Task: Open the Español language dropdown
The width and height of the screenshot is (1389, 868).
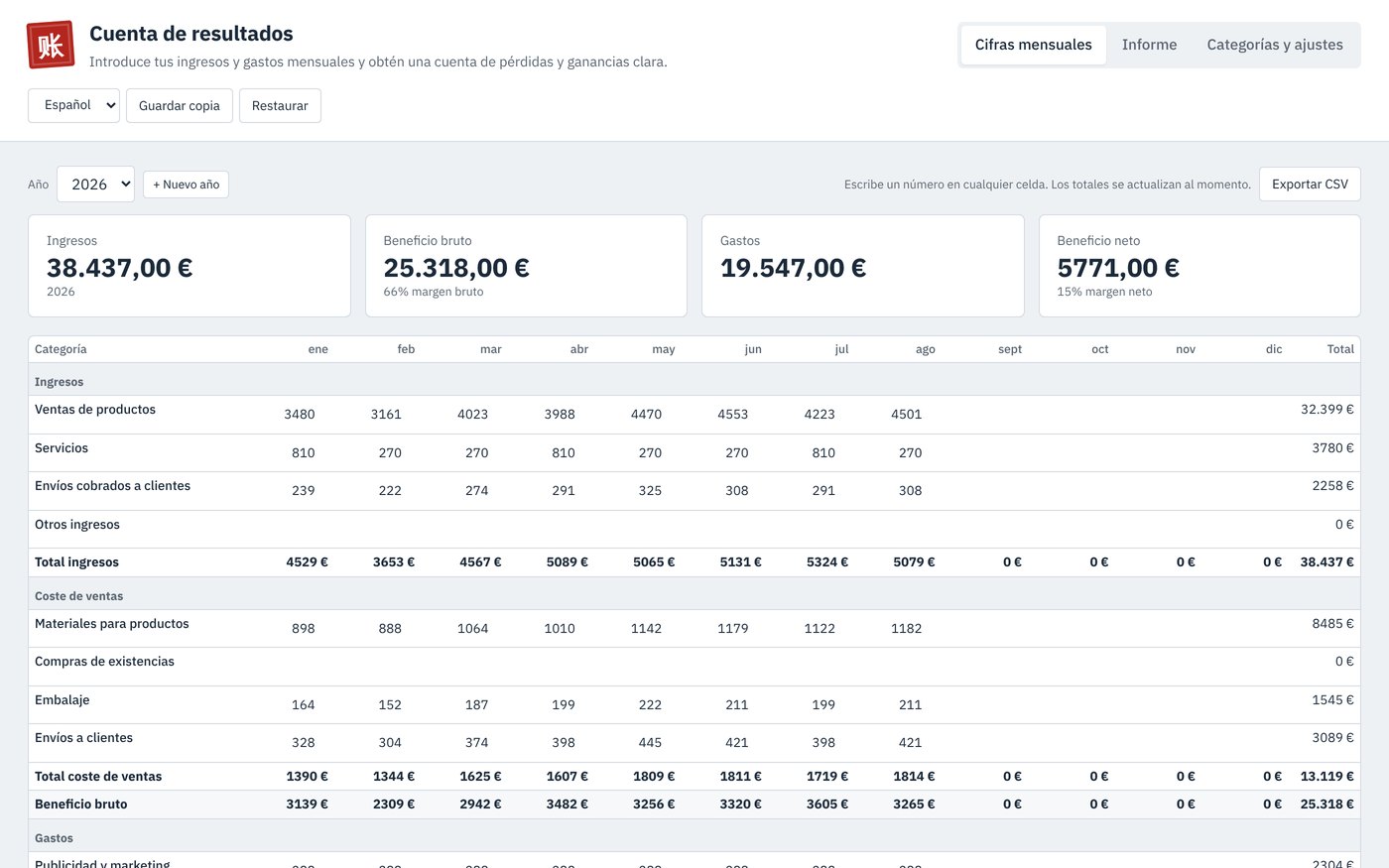Action: click(73, 105)
